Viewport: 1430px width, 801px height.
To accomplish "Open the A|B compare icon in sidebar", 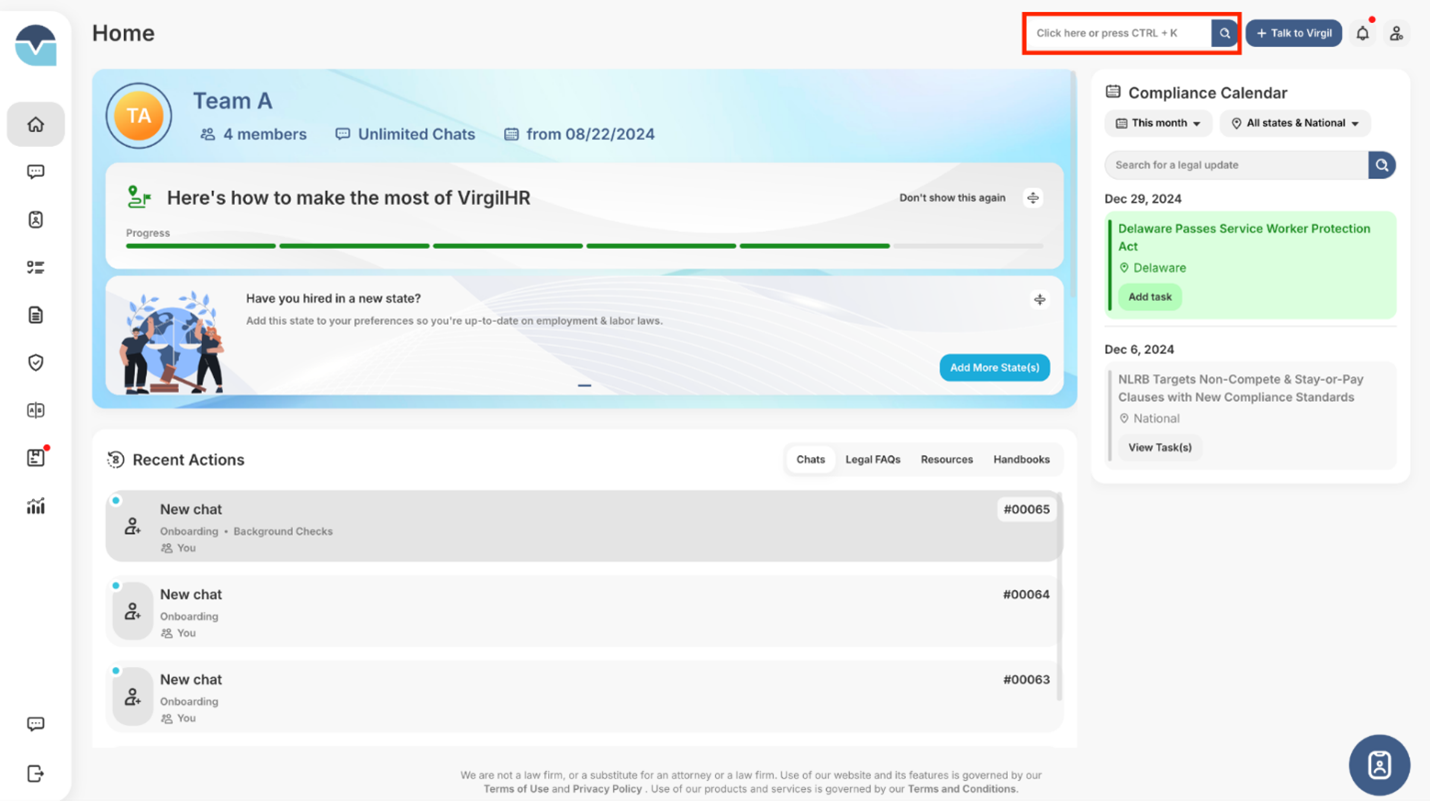I will click(x=36, y=410).
